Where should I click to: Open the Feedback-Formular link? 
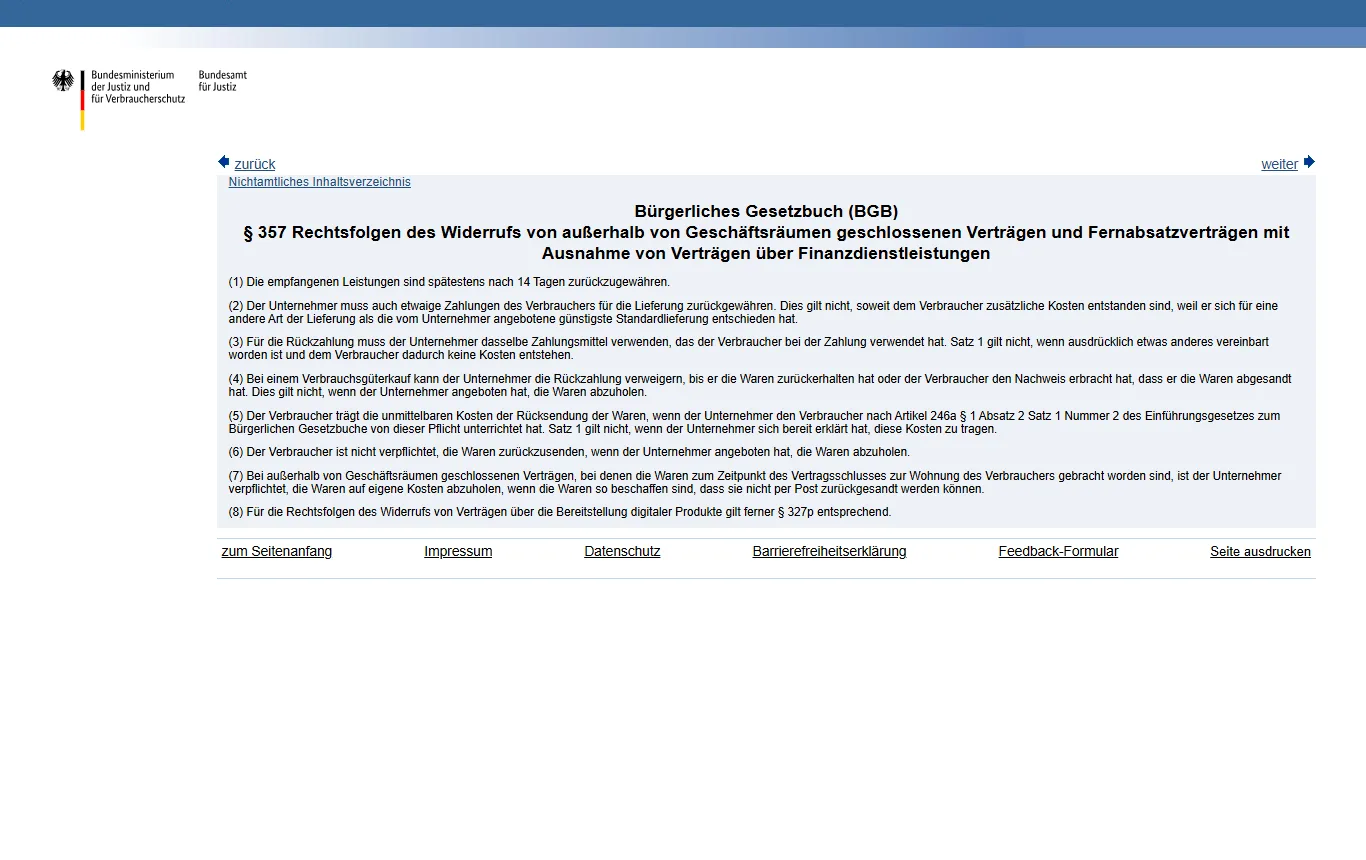click(1059, 551)
